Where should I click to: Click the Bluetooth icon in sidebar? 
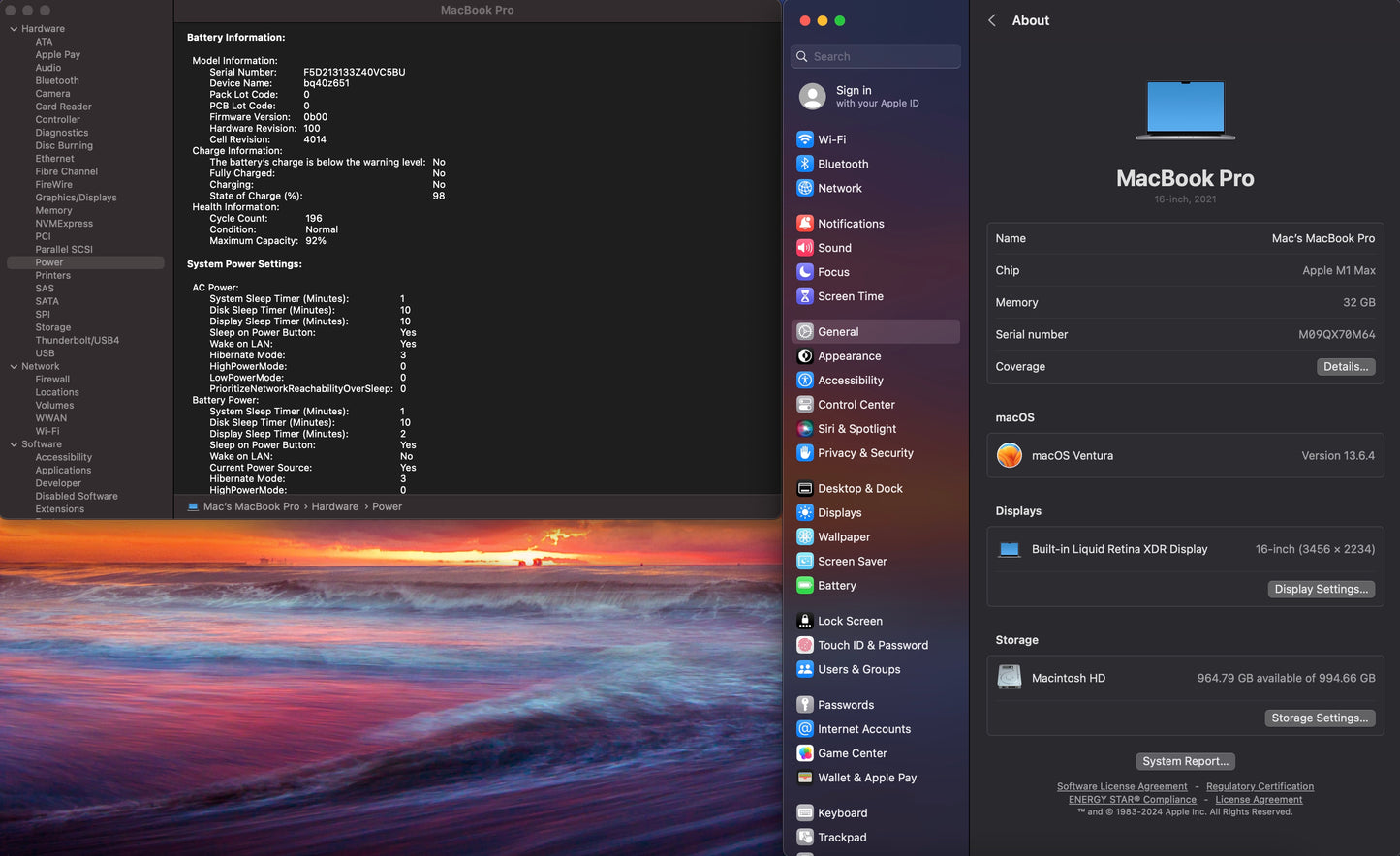click(804, 164)
